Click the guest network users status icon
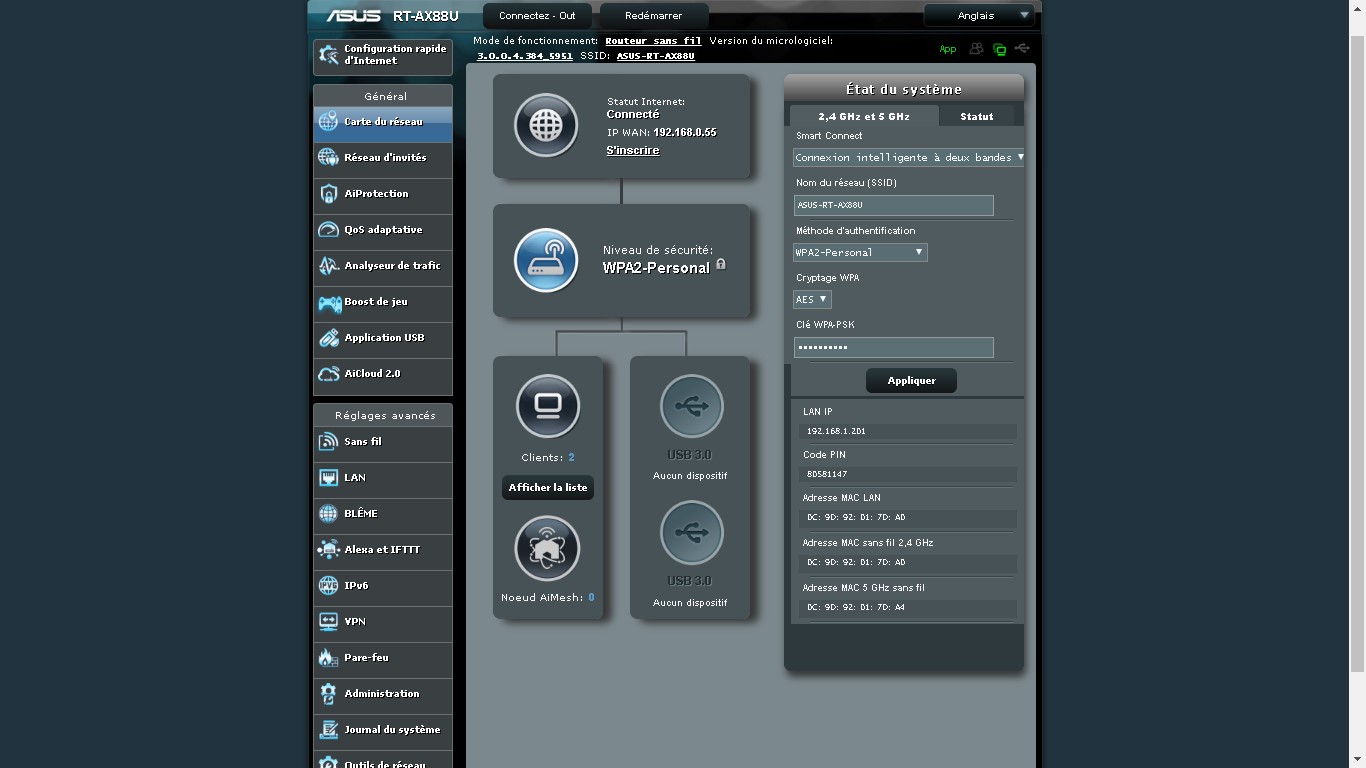This screenshot has width=1366, height=768. [x=976, y=49]
